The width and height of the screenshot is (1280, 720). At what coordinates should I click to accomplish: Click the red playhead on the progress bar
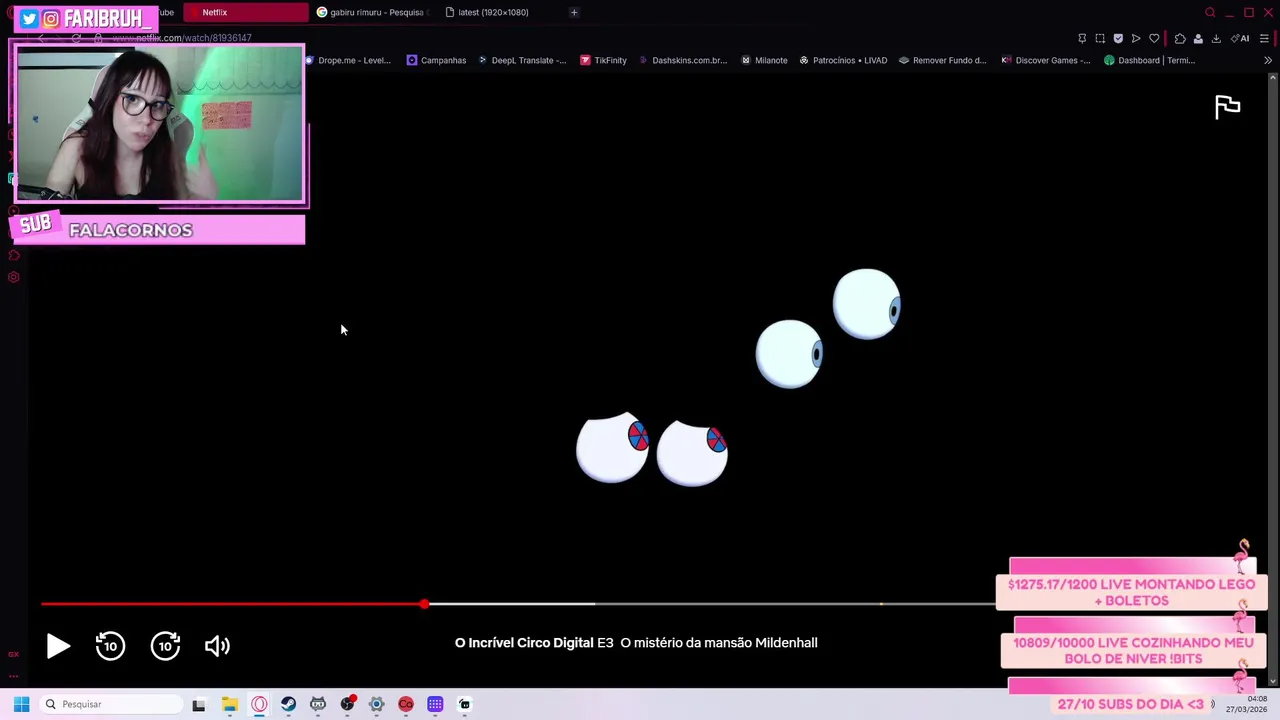pos(424,604)
